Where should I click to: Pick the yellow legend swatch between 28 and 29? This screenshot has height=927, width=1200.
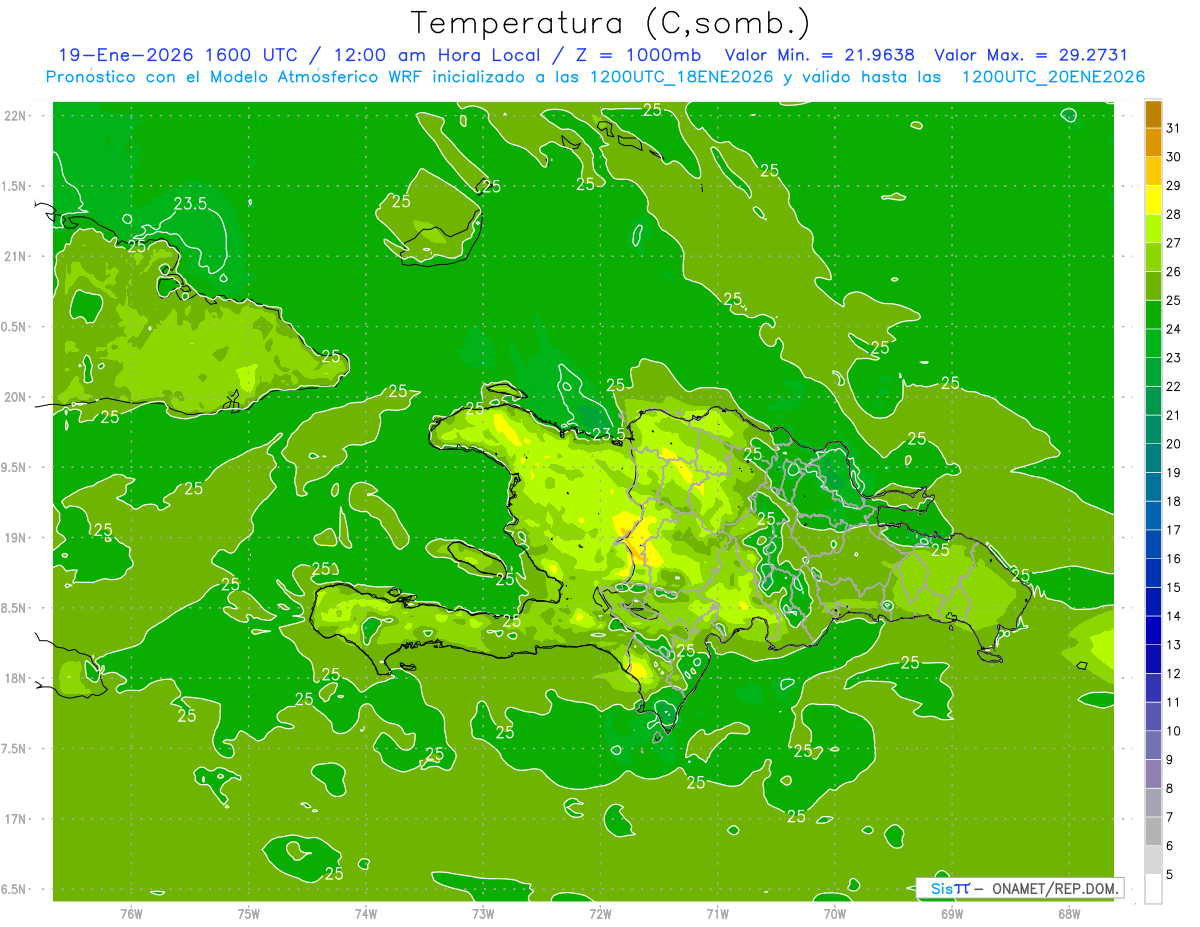click(1153, 200)
